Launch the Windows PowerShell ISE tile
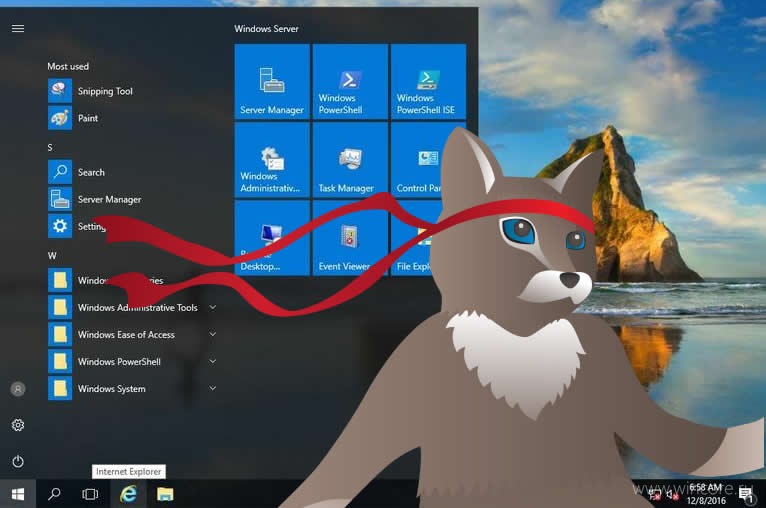The width and height of the screenshot is (766, 508). tap(428, 82)
